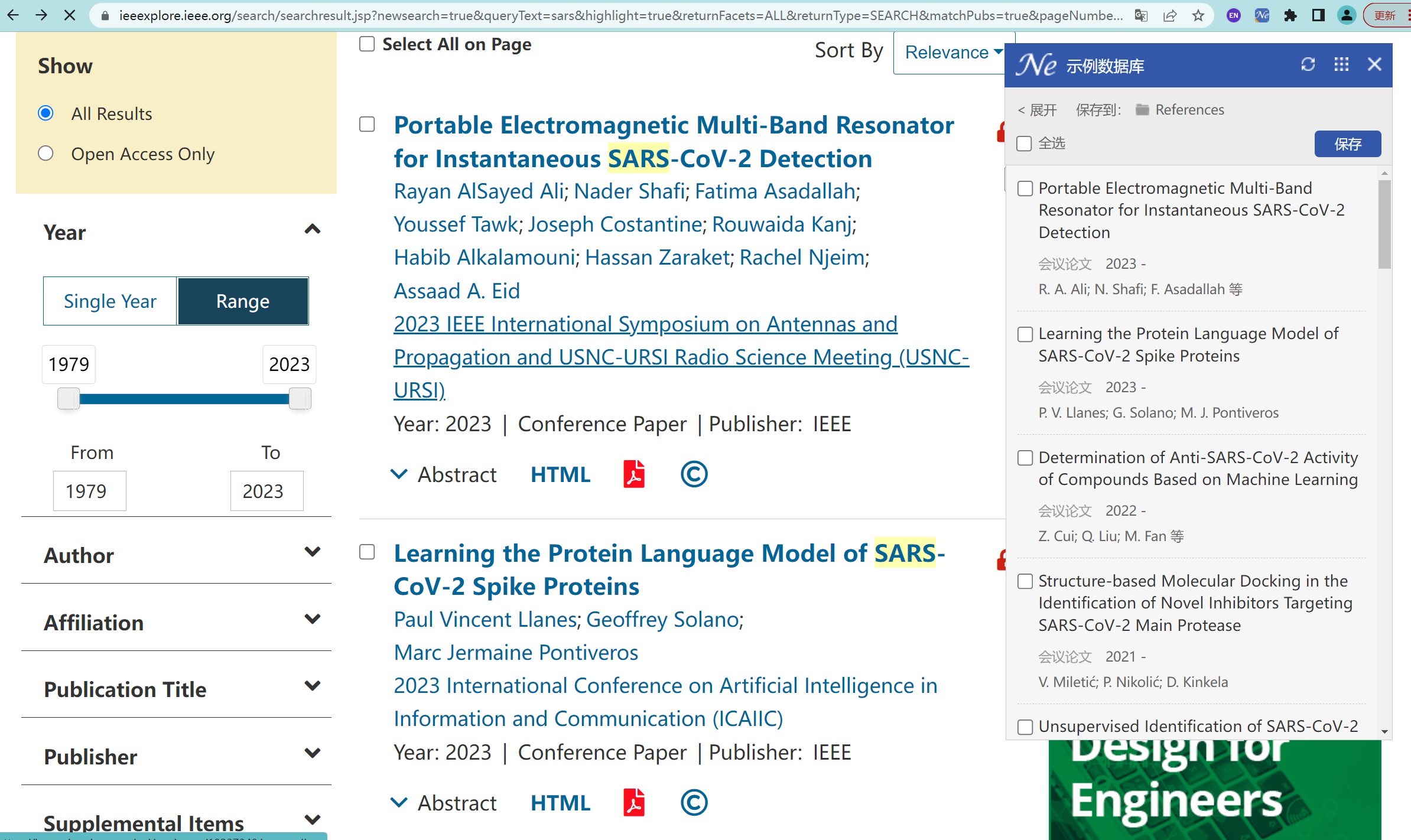Click 展开 to expand the panel
This screenshot has height=840, width=1411.
(x=1036, y=110)
